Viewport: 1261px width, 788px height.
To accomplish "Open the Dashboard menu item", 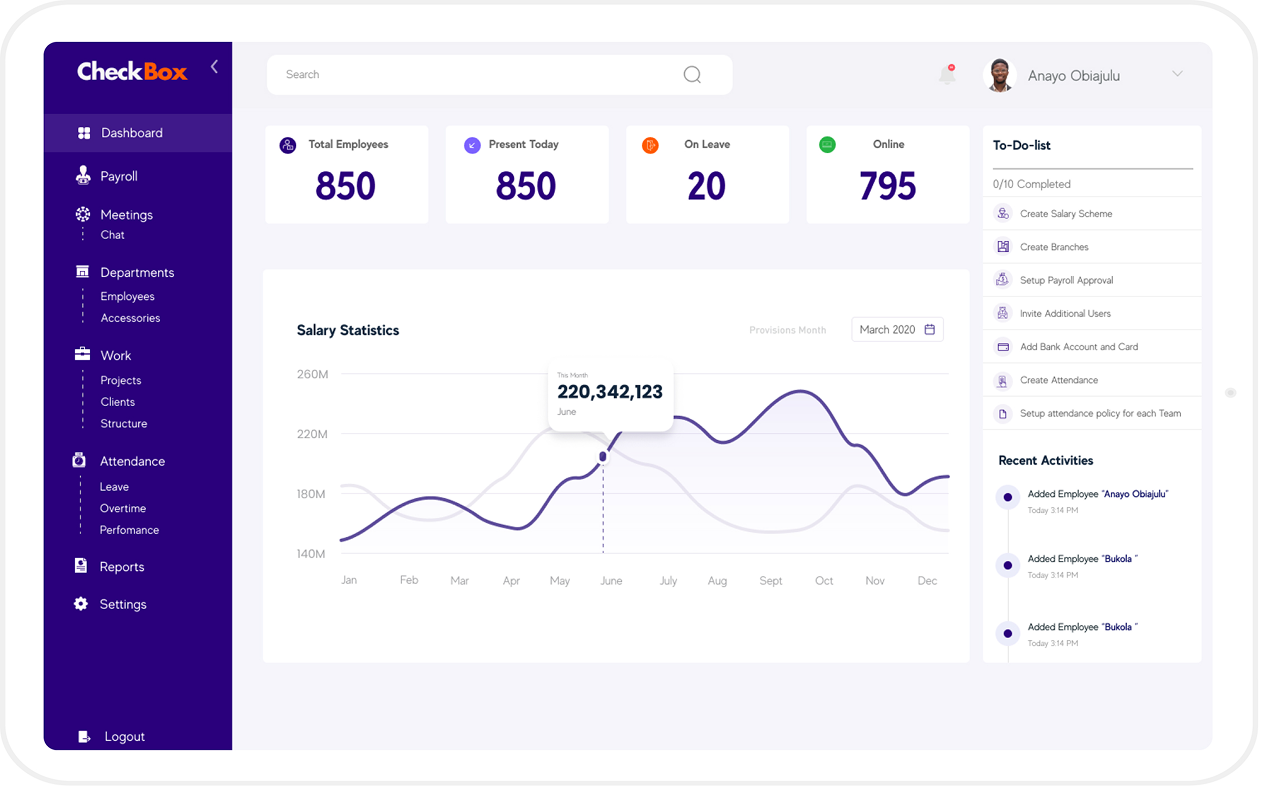I will [x=131, y=133].
